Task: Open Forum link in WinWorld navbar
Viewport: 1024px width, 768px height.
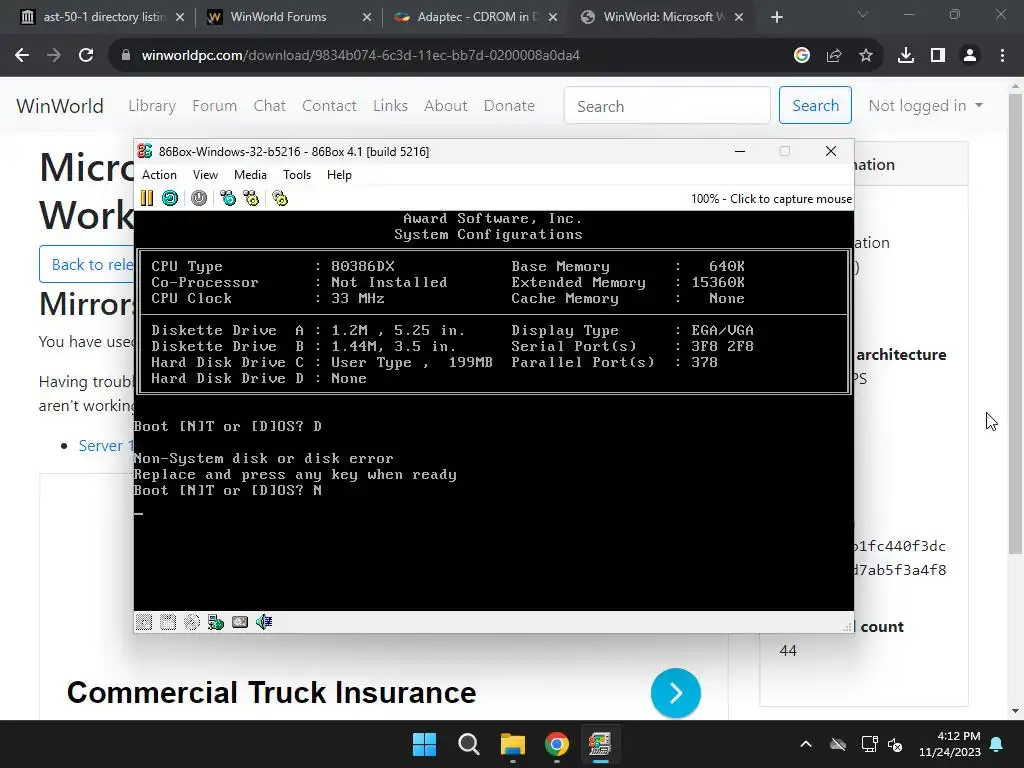Action: click(x=214, y=106)
